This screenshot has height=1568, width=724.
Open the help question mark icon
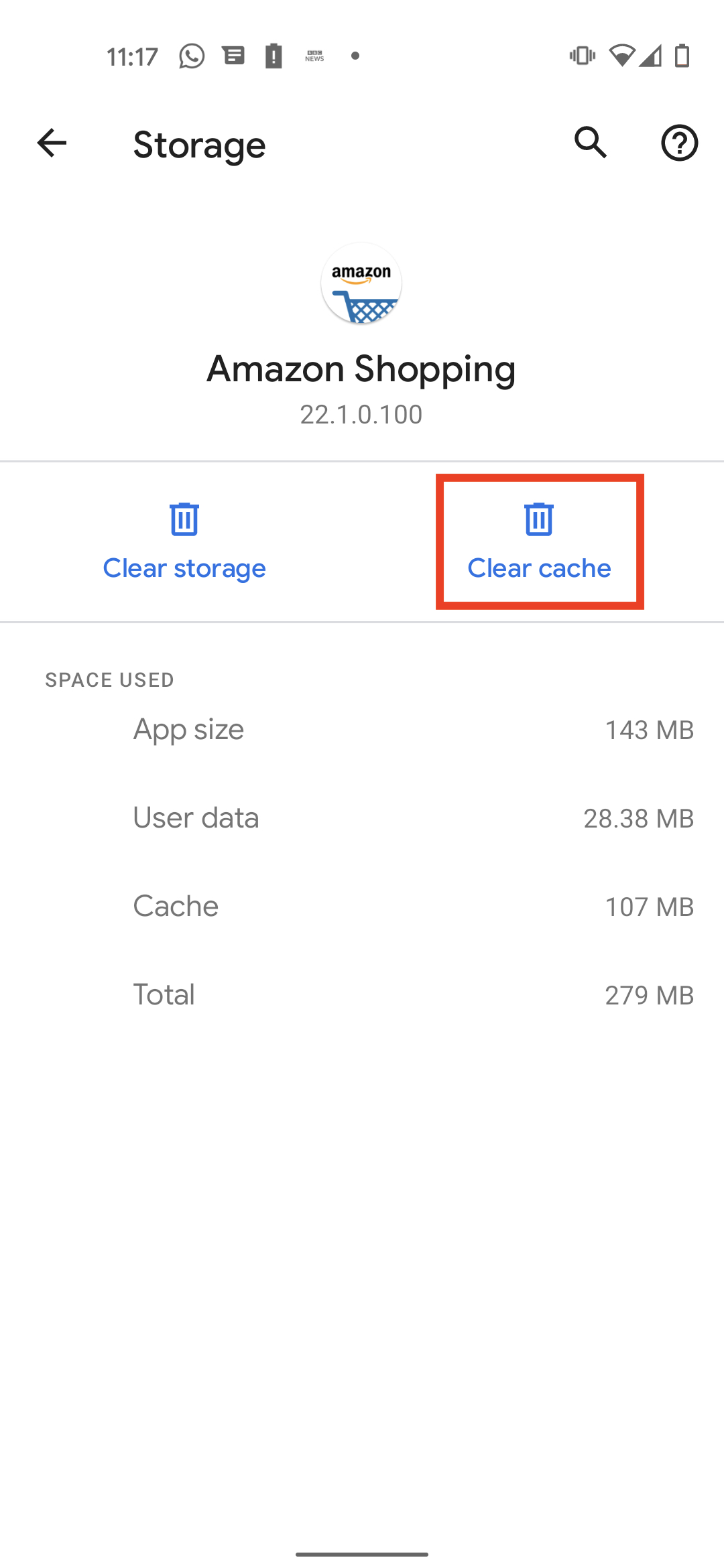[680, 143]
